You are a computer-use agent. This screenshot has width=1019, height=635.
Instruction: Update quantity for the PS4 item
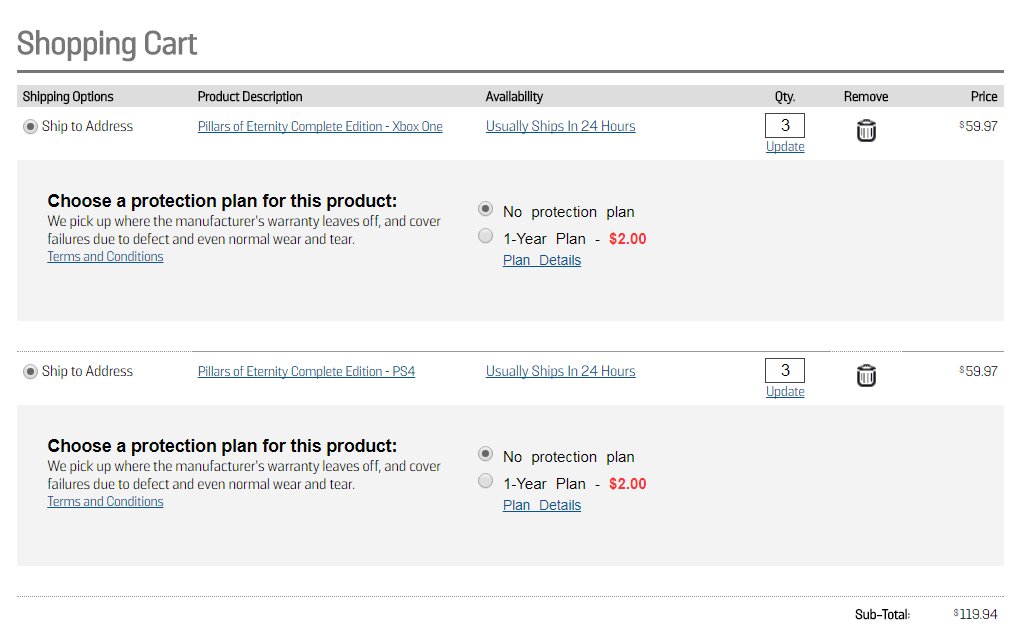[x=785, y=392]
